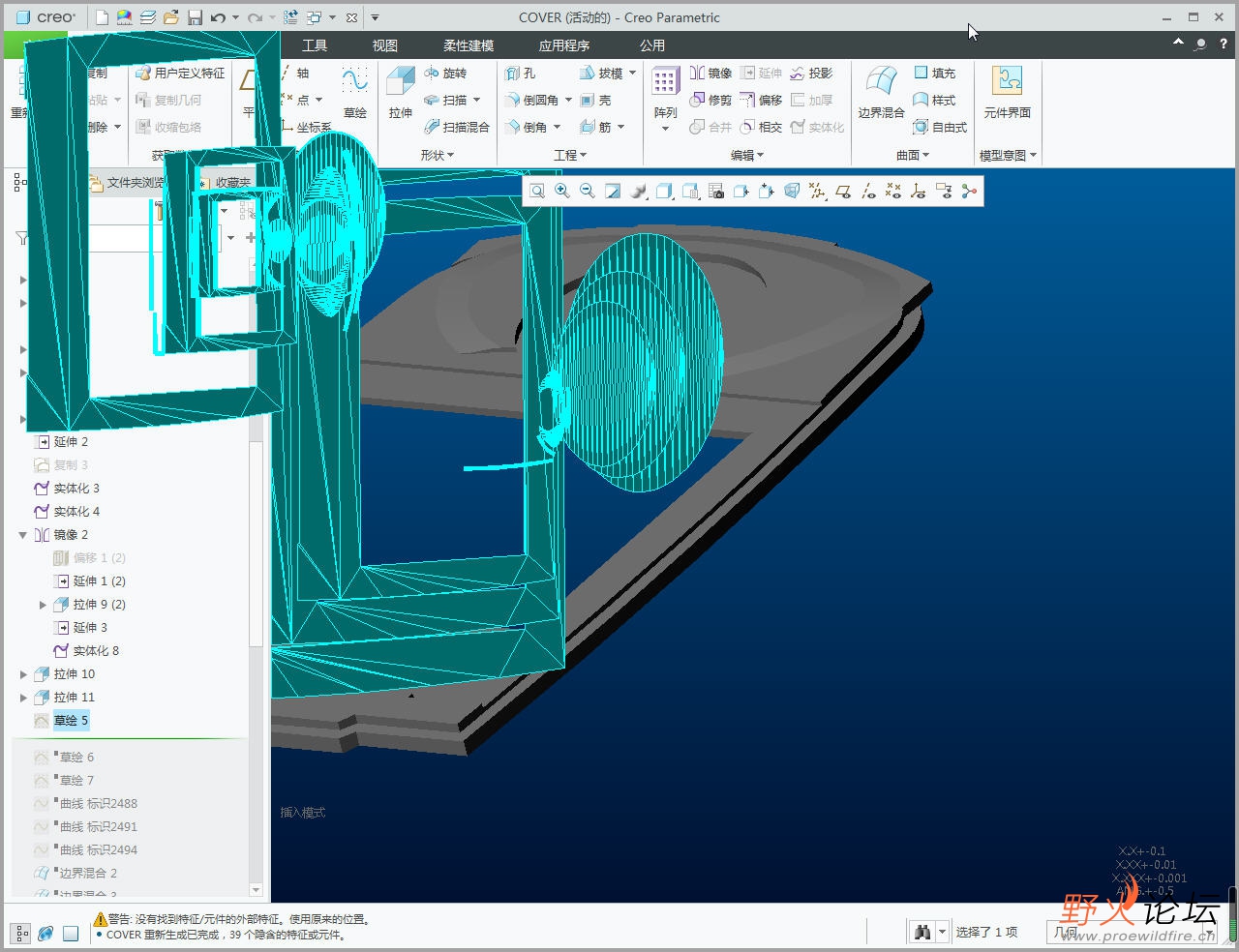Expand the 拉伸 9 (2) tree node
This screenshot has height=952, width=1239.
pyautogui.click(x=43, y=605)
